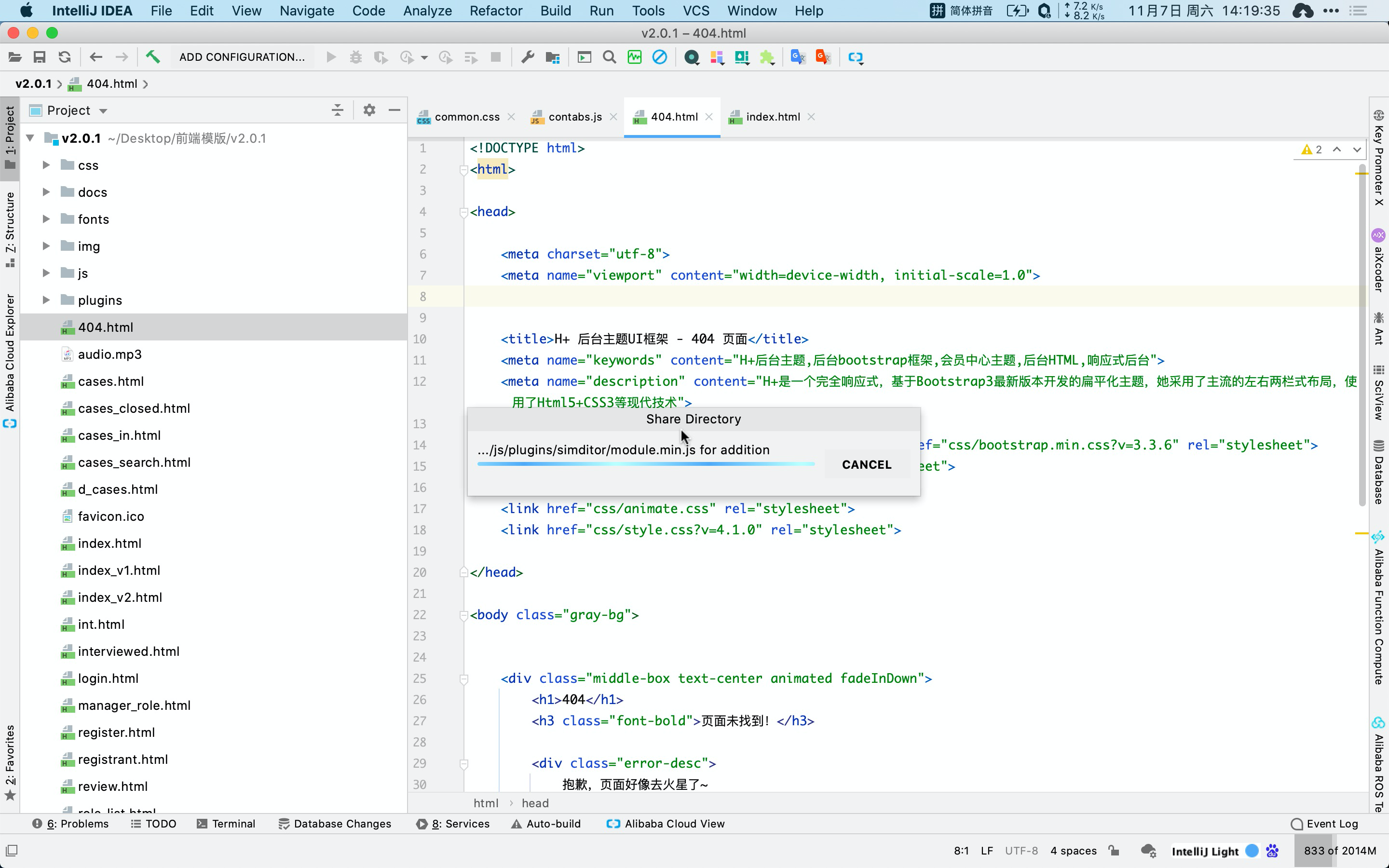The width and height of the screenshot is (1389, 868).
Task: Click the Git/VCS update project icon
Action: (x=64, y=57)
